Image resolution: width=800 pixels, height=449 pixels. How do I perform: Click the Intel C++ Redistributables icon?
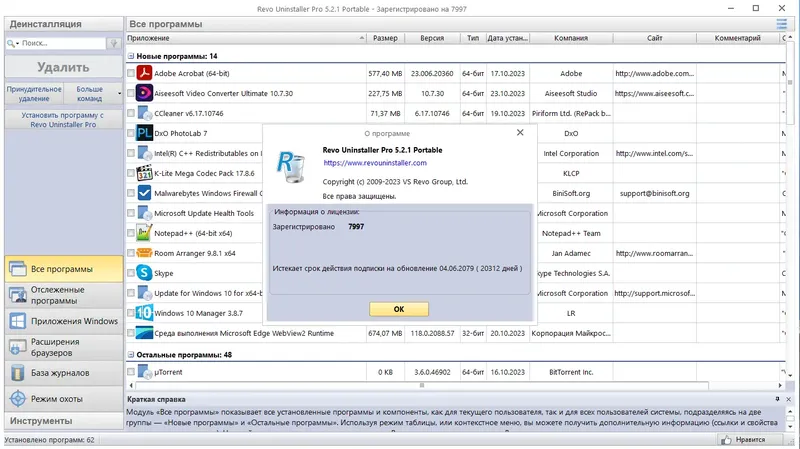tap(144, 153)
